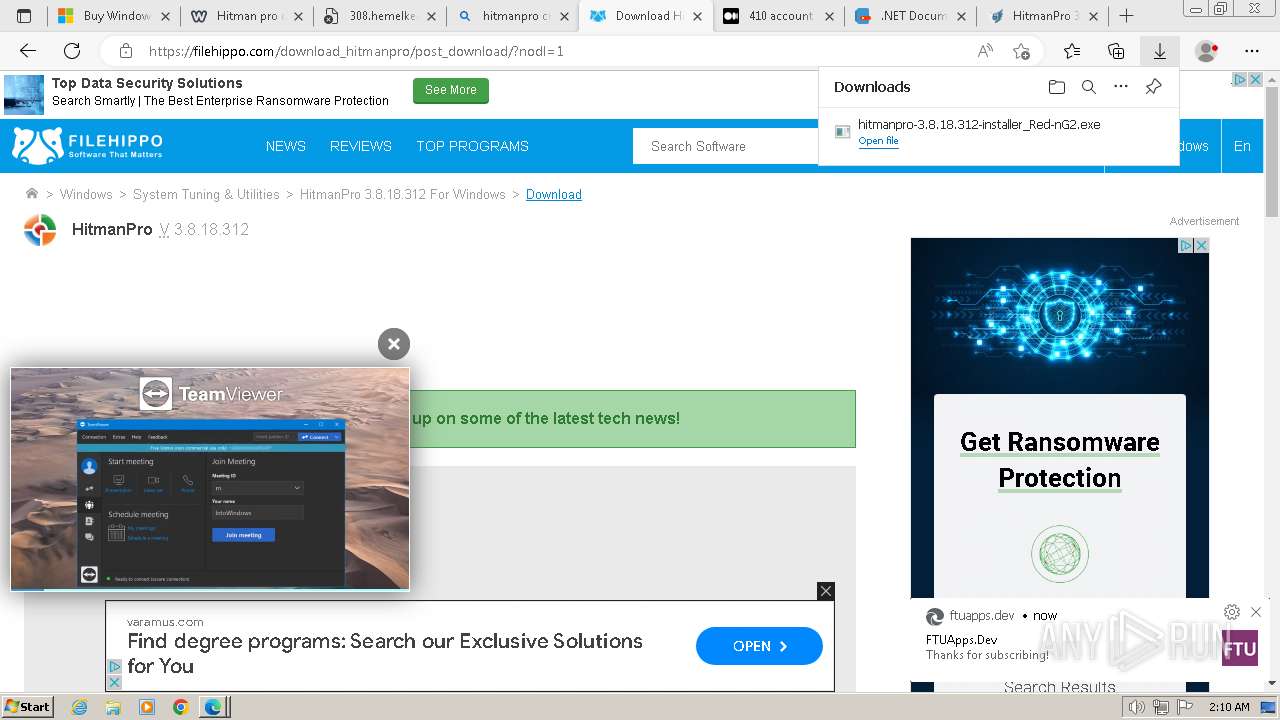Open TOP PROGRAMS navigation item
The image size is (1280, 720).
pos(472,146)
